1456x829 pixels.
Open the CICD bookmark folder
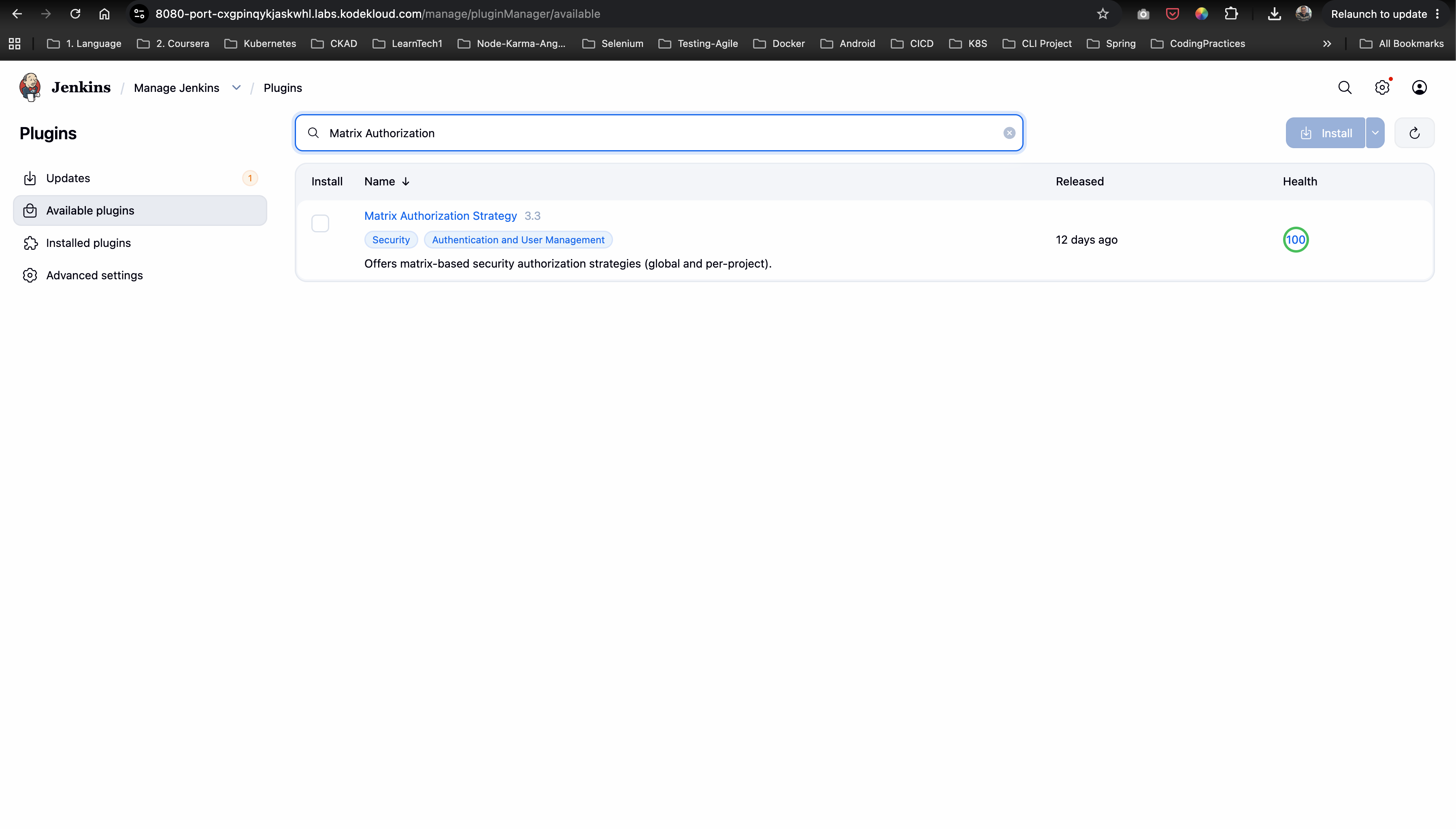coord(912,44)
